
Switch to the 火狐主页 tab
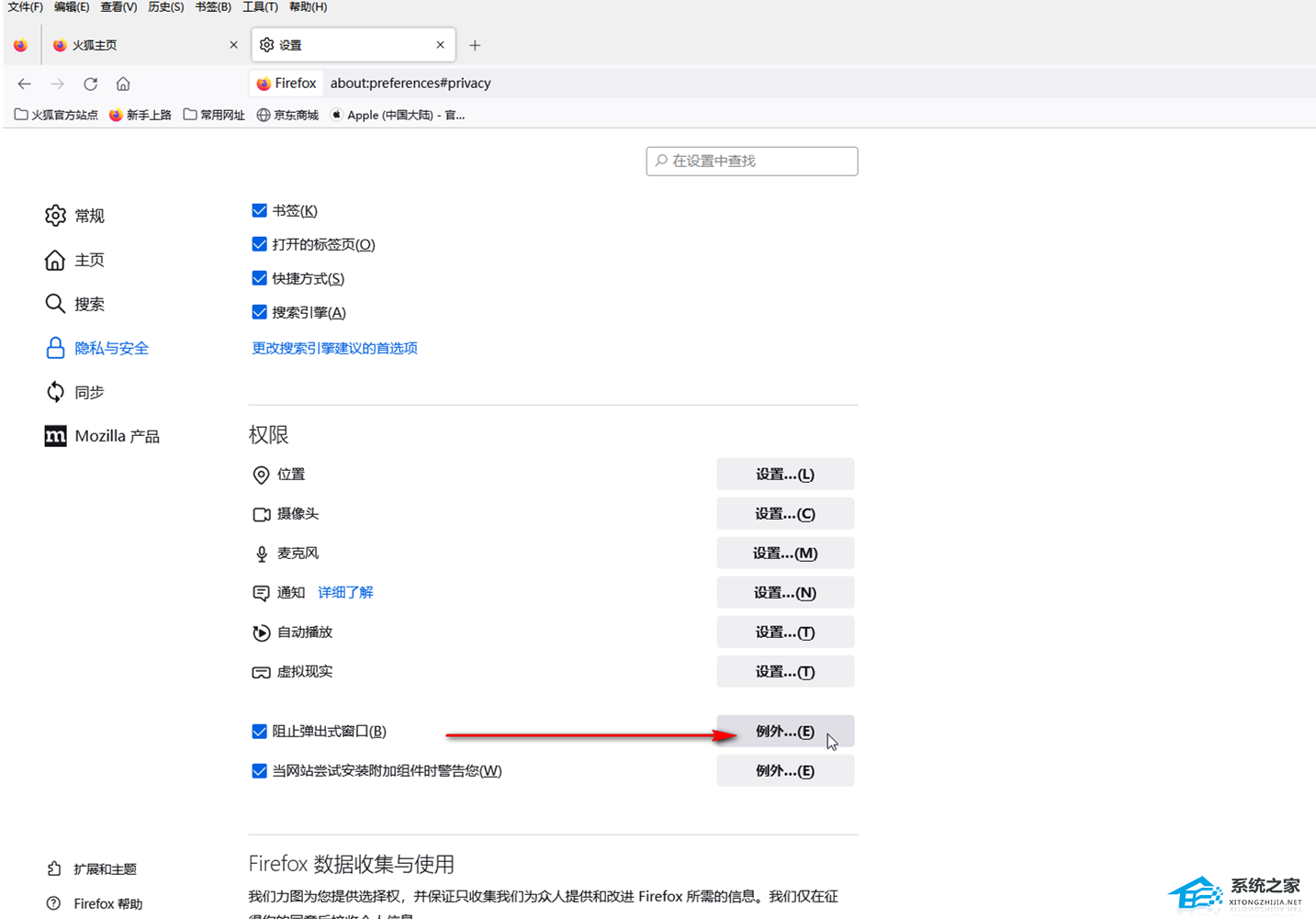coord(144,45)
